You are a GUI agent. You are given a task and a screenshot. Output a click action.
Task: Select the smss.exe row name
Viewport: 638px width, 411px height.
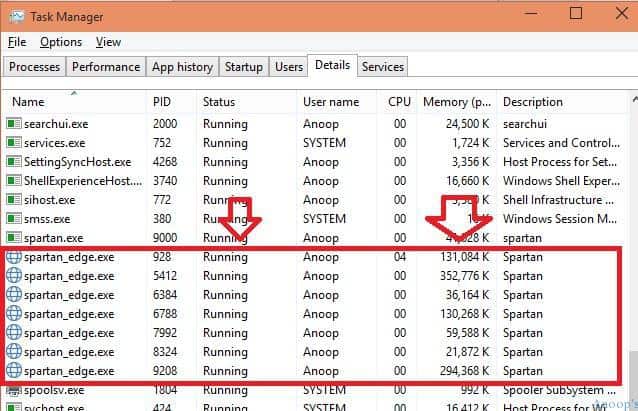47,219
